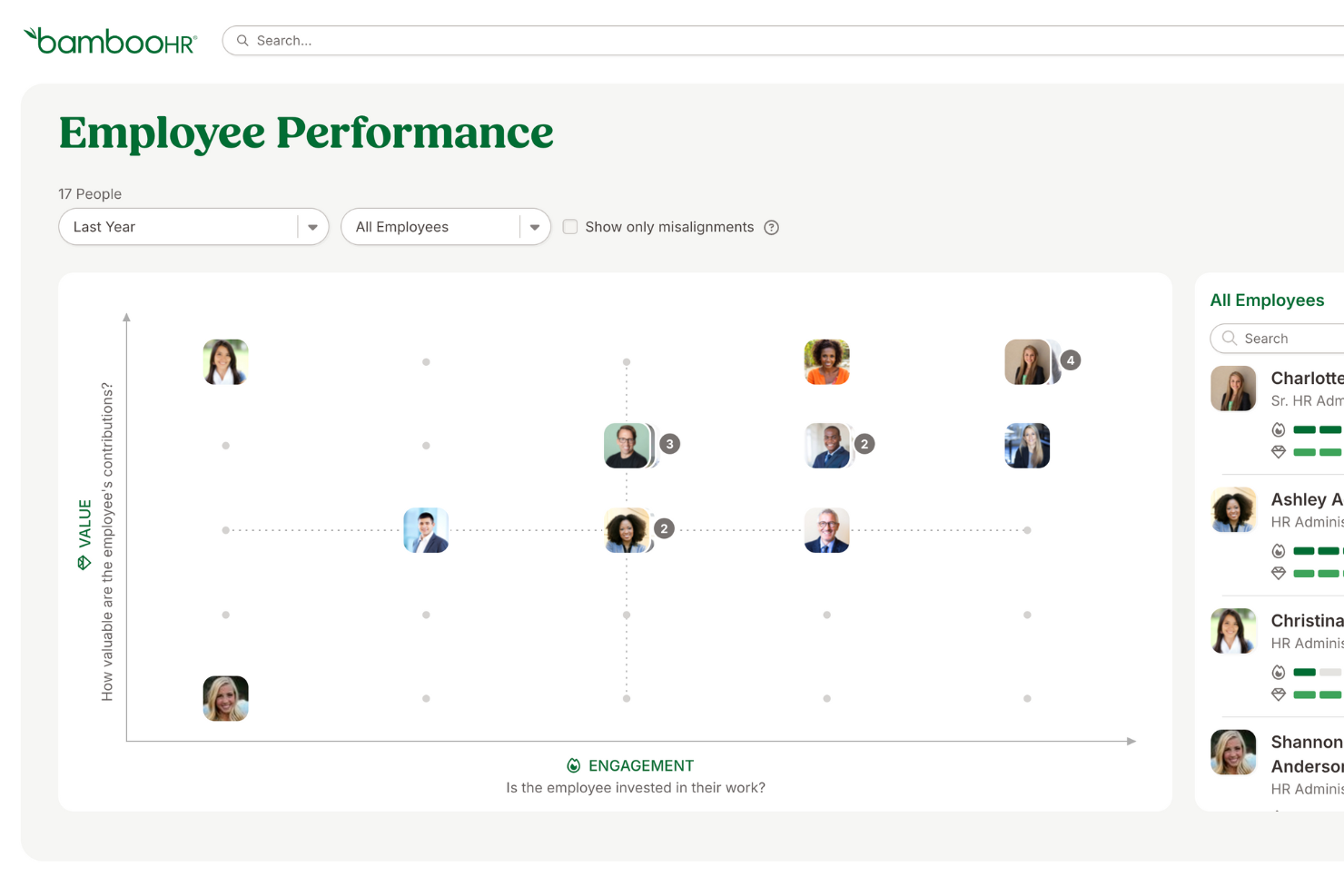Open the Last Year time period dropdown
The width and height of the screenshot is (1344, 896).
(312, 226)
